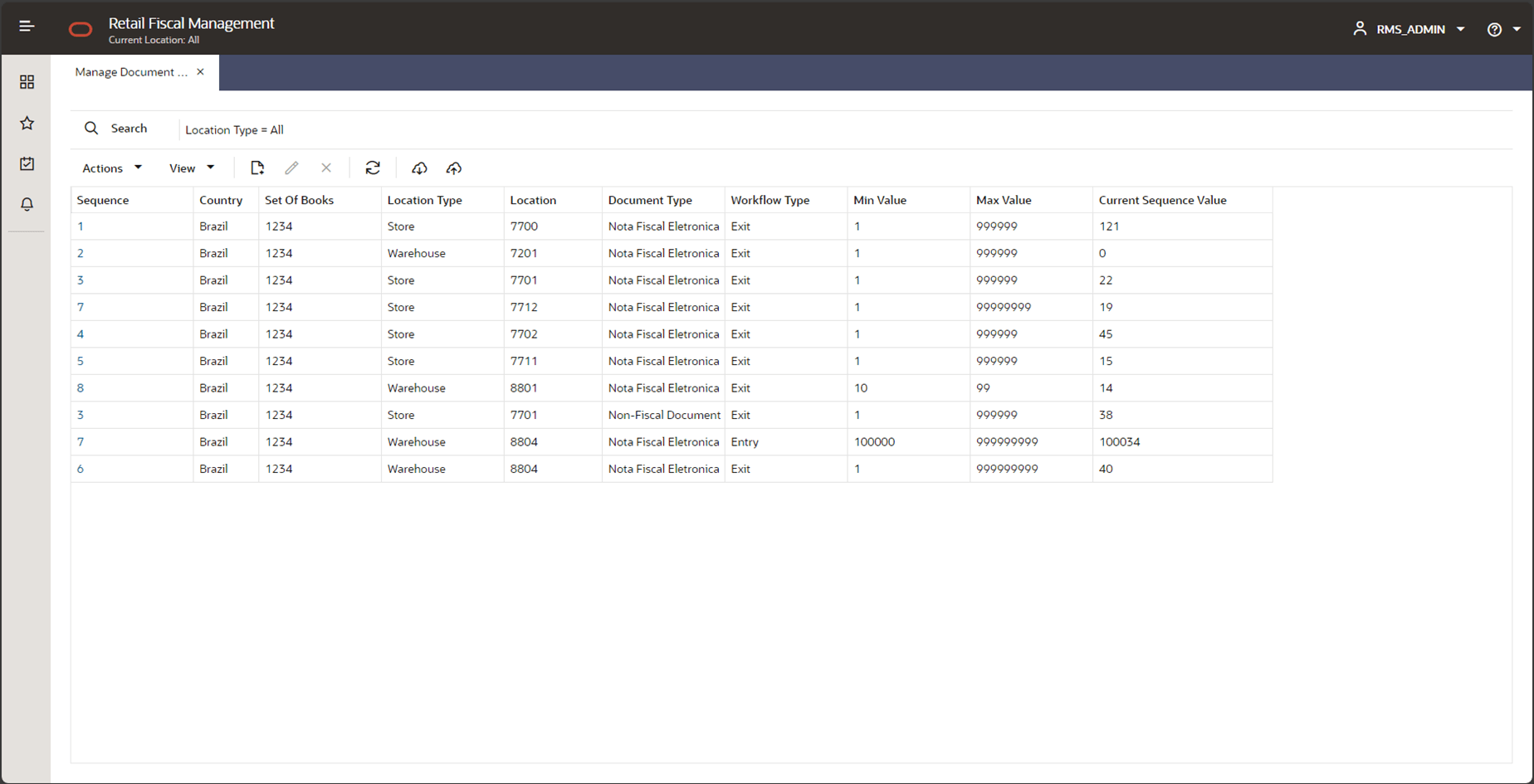The height and width of the screenshot is (784, 1534).
Task: Click the Upload cloud icon
Action: point(454,168)
